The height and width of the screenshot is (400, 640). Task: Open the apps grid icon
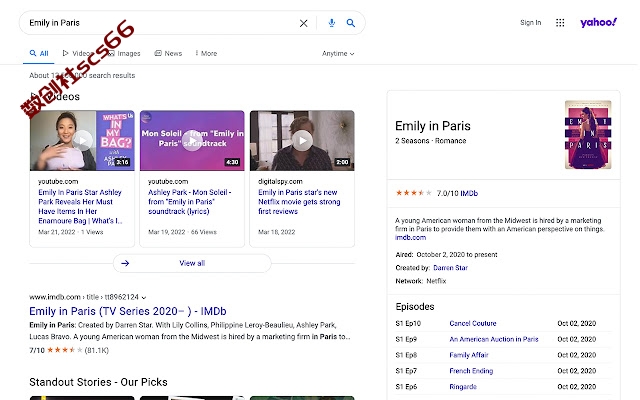tap(560, 23)
